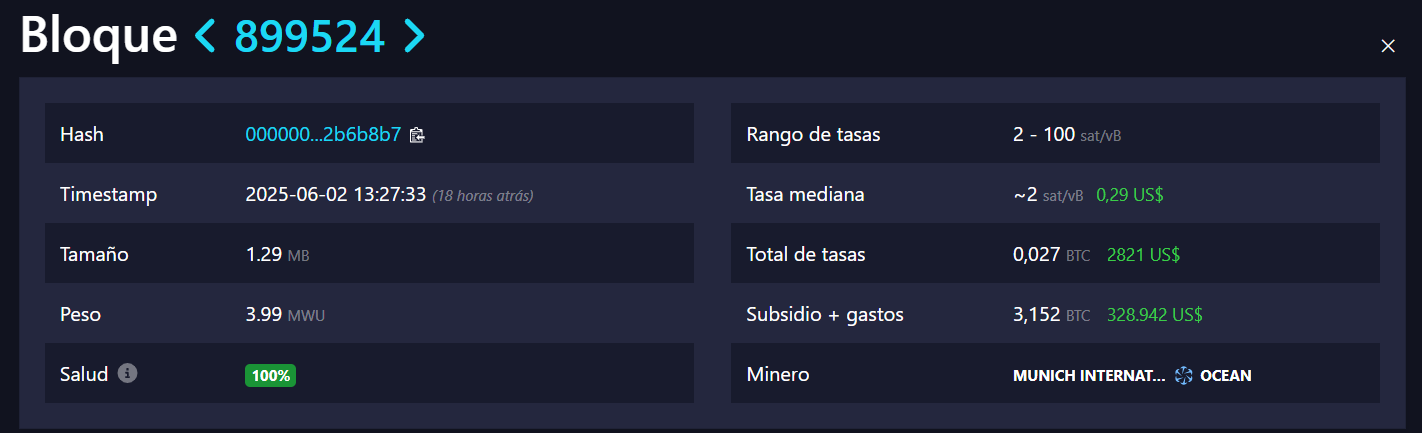Go to the previous block with left chevron

click(x=205, y=36)
